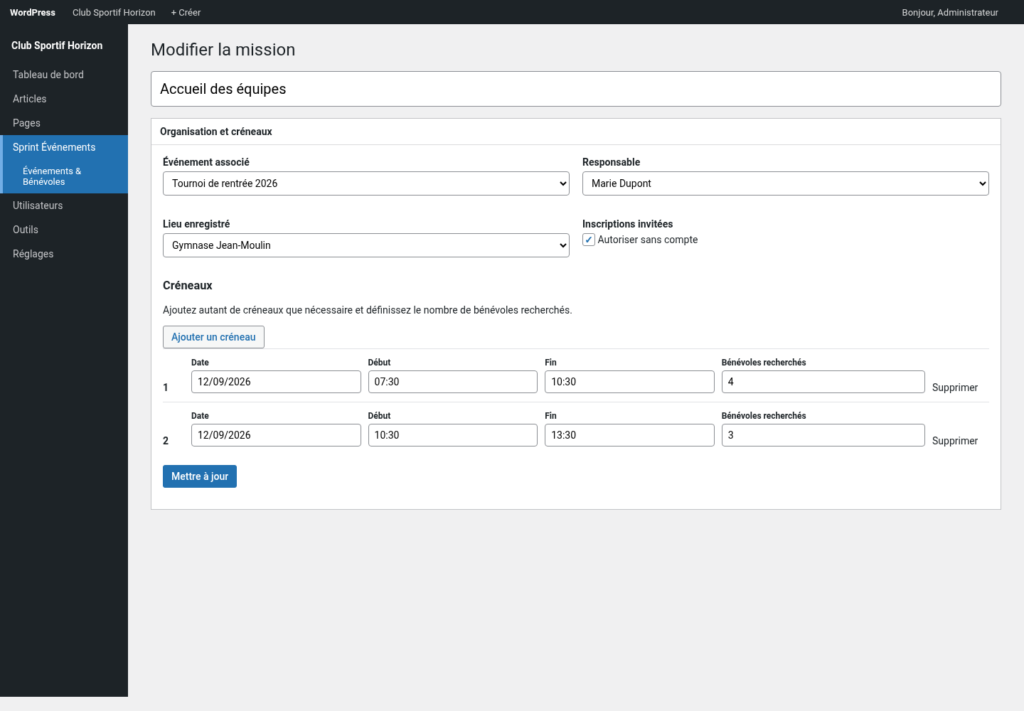Focus slot 2 Bénévoles recherchés field
This screenshot has height=711, width=1024.
click(823, 435)
